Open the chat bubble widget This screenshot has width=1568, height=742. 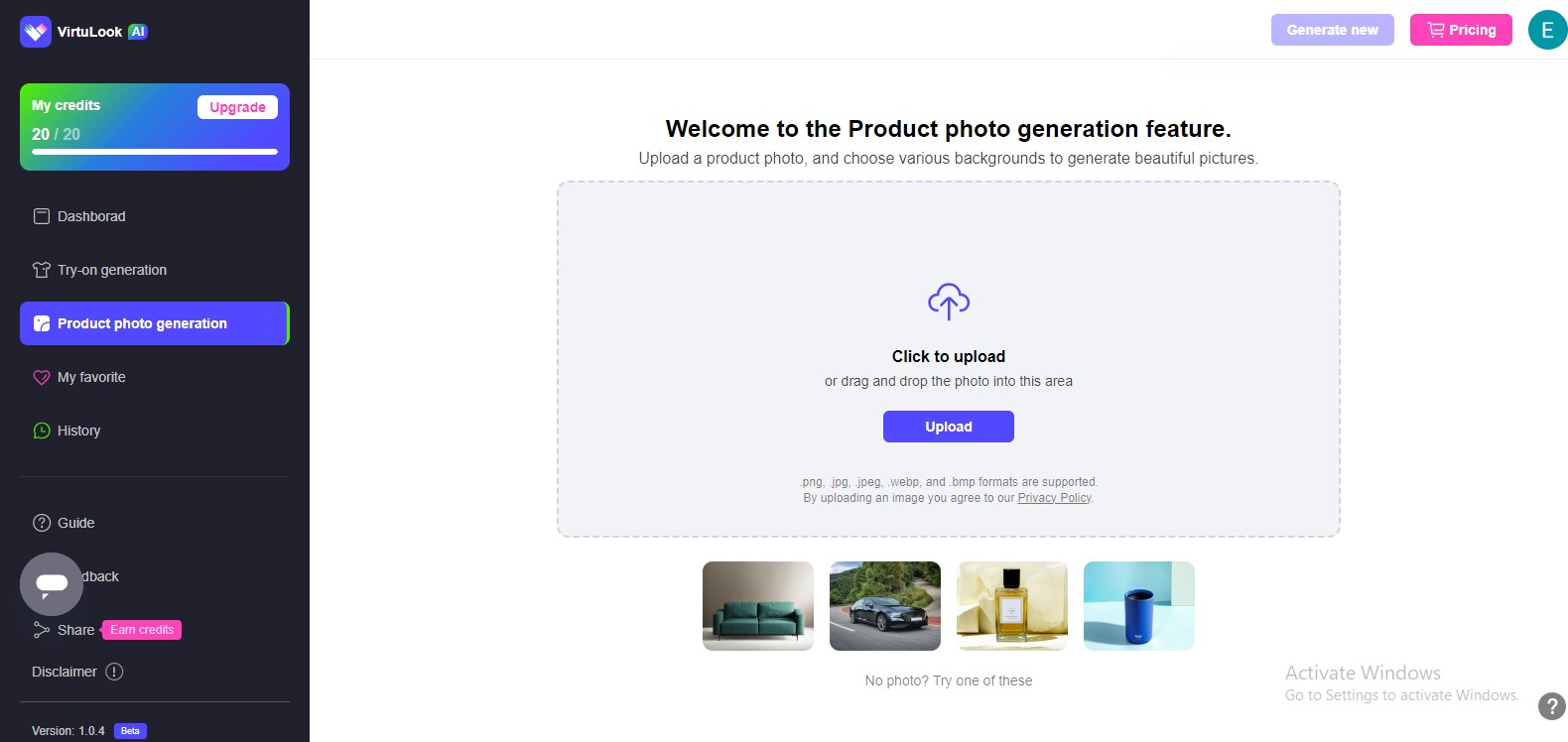pyautogui.click(x=52, y=583)
